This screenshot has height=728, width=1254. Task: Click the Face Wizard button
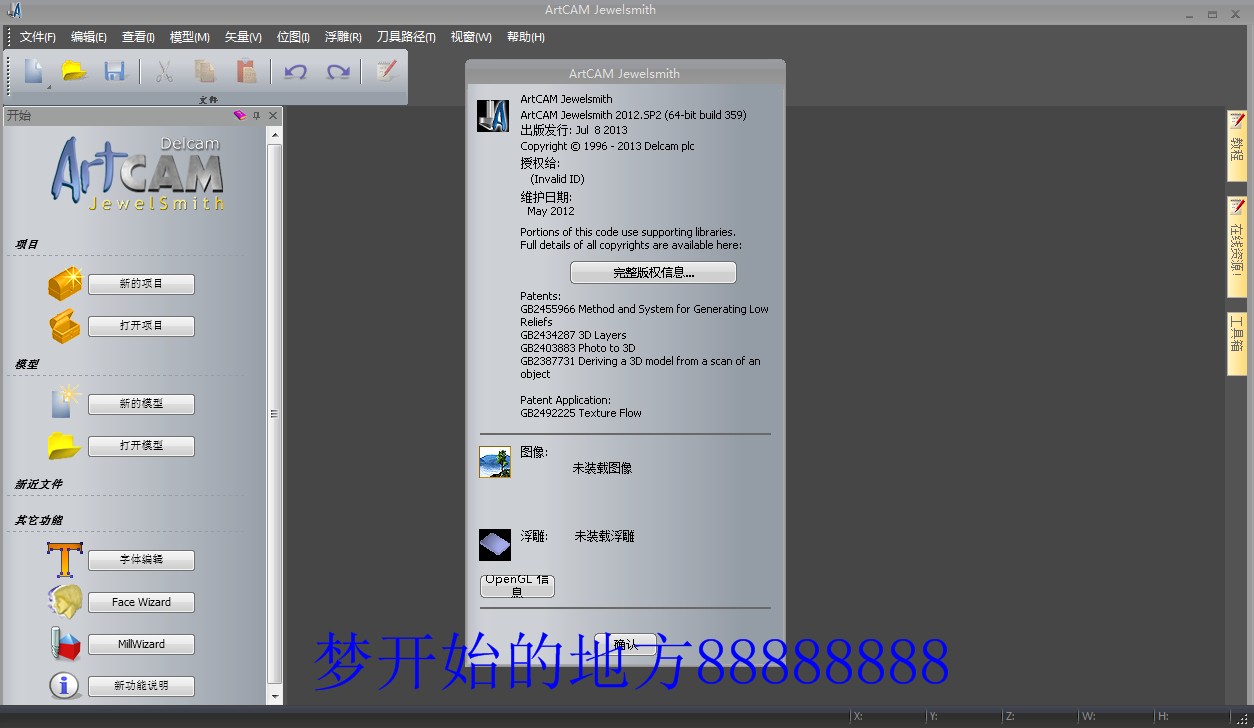pyautogui.click(x=141, y=602)
